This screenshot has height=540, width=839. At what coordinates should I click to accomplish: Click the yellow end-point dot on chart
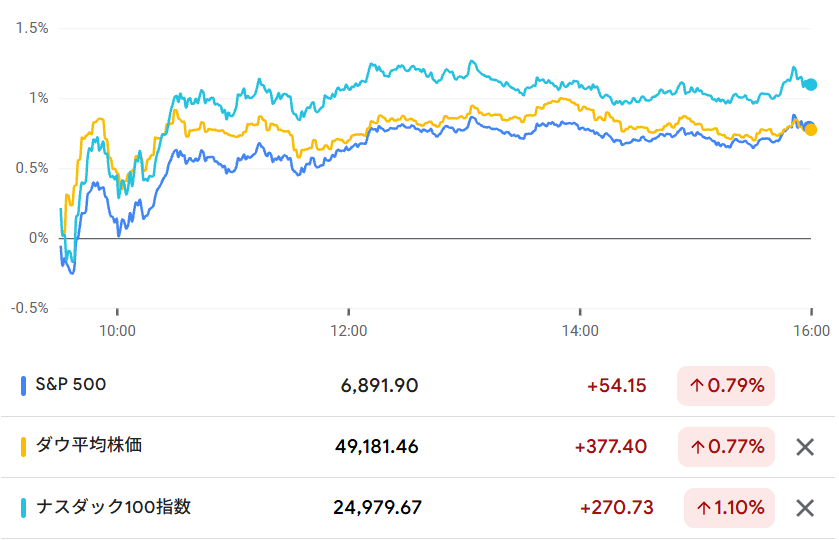click(x=811, y=129)
